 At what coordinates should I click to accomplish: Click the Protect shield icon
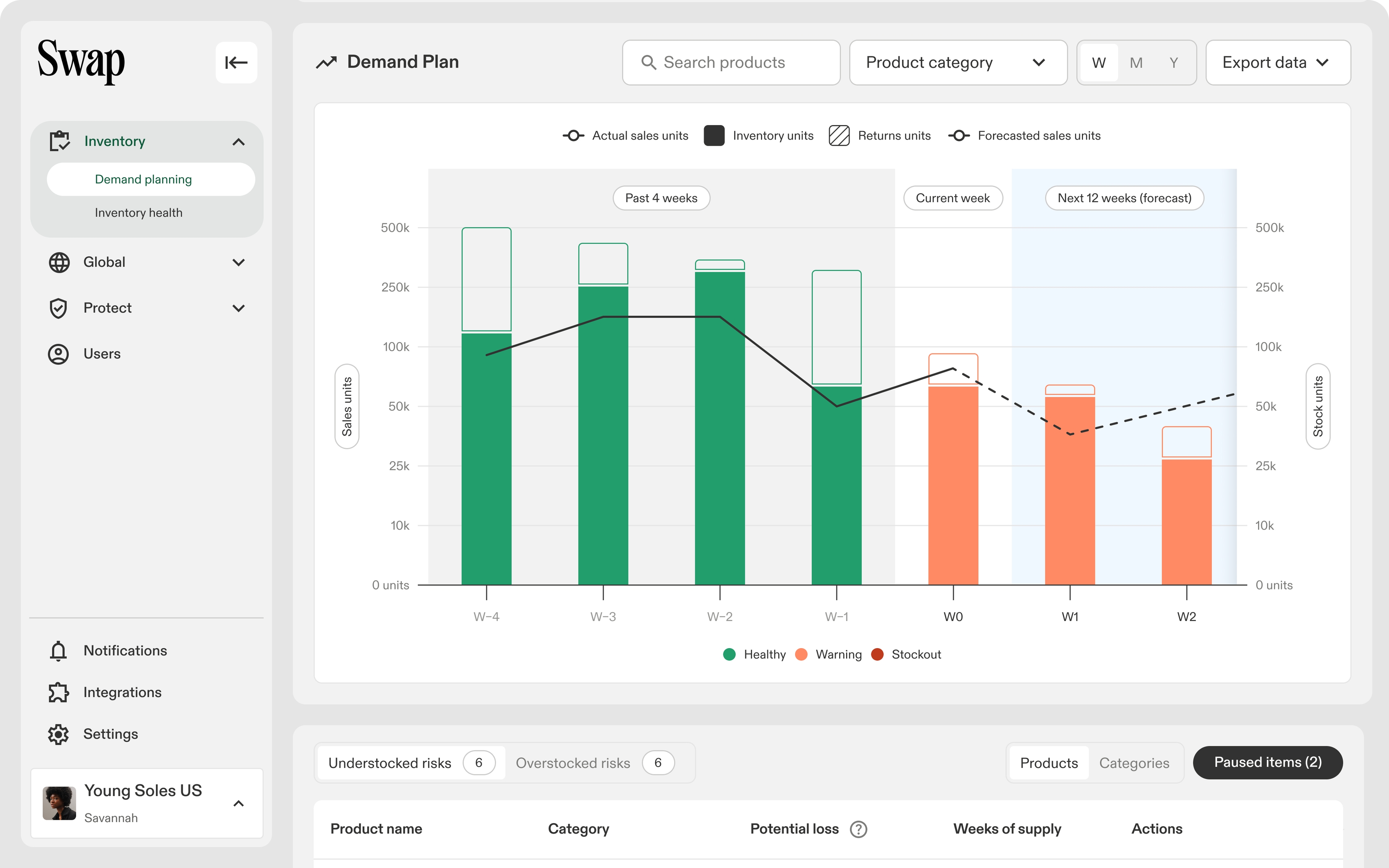point(59,308)
